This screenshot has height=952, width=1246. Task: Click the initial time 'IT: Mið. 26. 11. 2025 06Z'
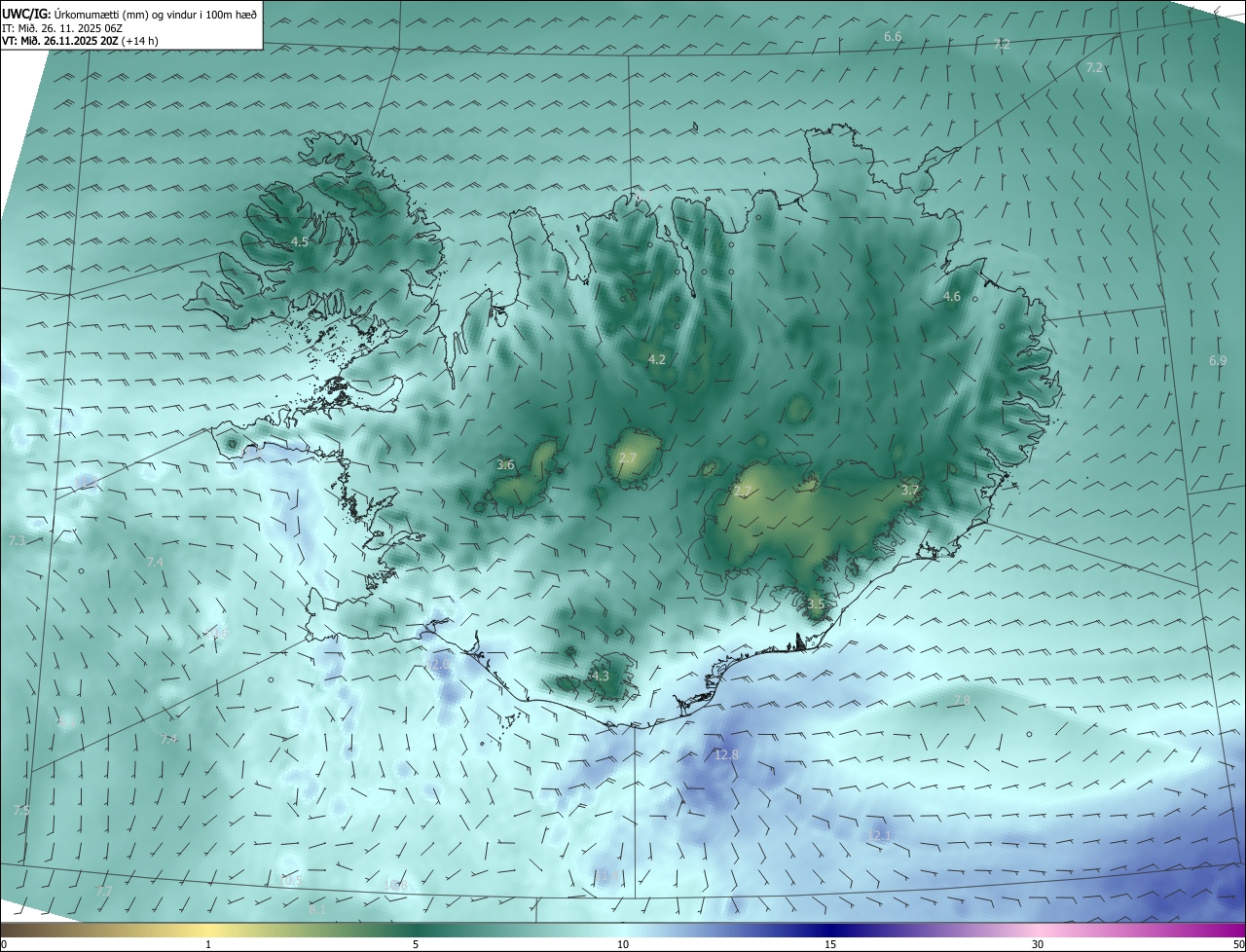click(64, 27)
